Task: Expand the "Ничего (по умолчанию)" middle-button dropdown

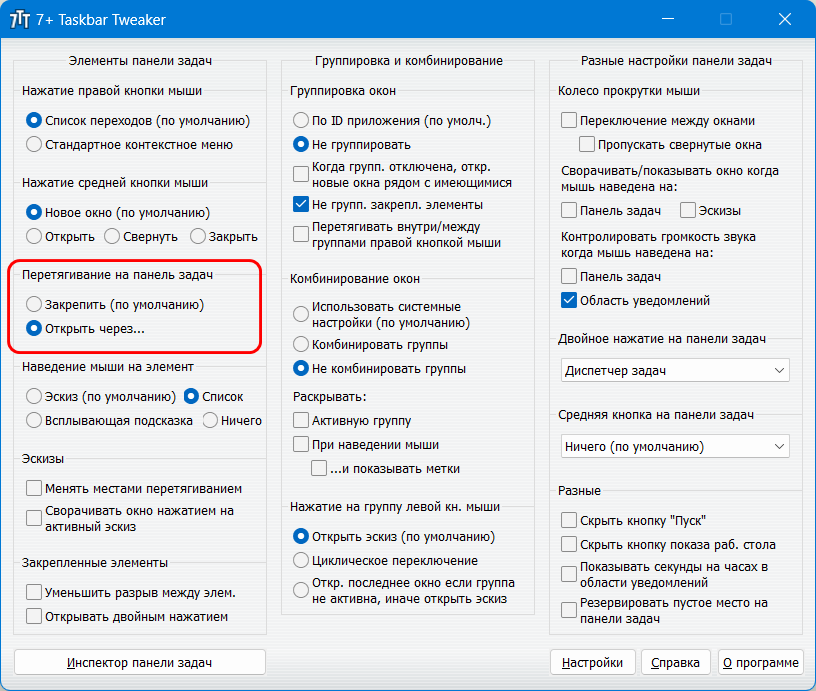Action: (675, 446)
